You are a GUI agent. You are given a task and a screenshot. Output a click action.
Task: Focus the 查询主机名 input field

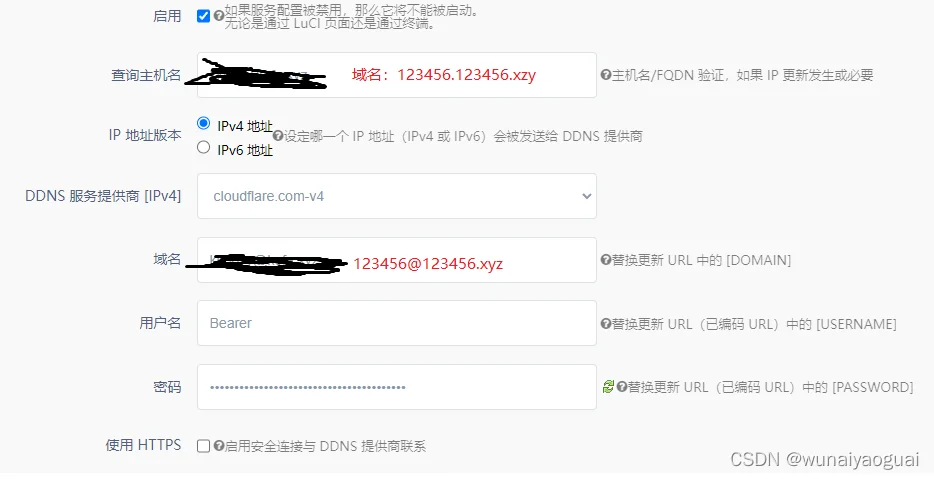[x=397, y=75]
